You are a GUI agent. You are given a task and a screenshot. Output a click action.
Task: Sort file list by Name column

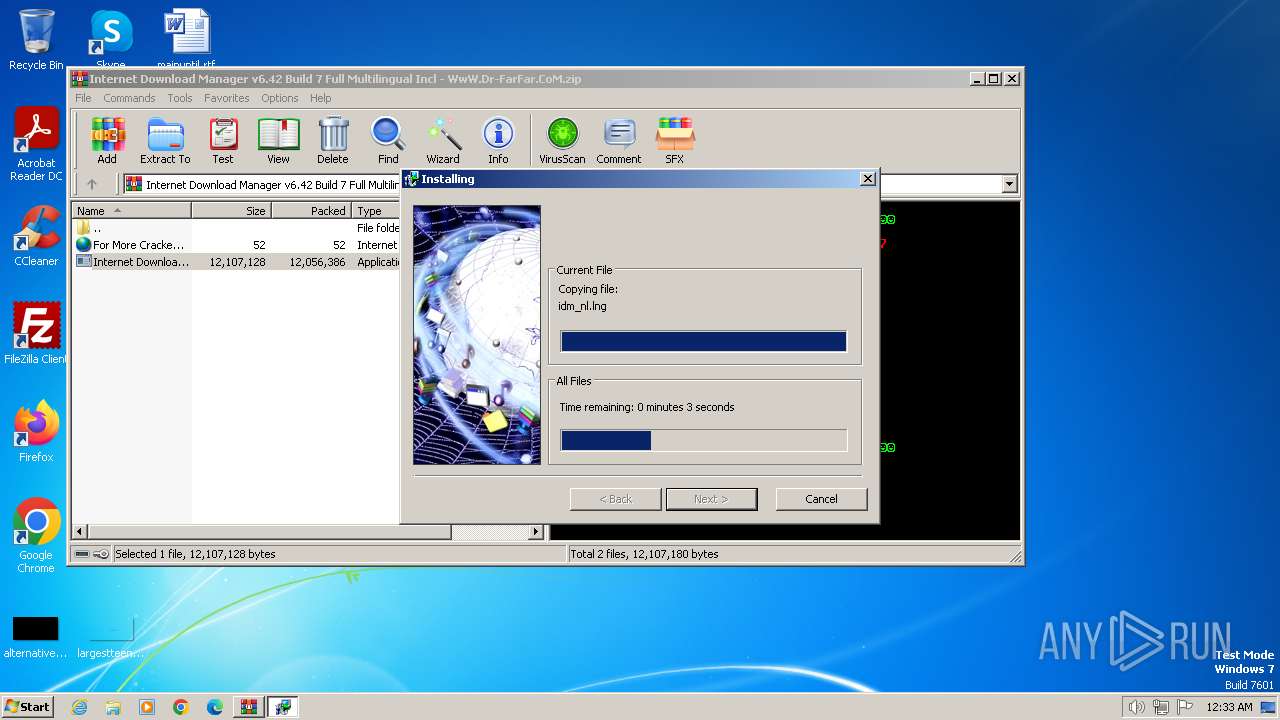pyautogui.click(x=131, y=211)
